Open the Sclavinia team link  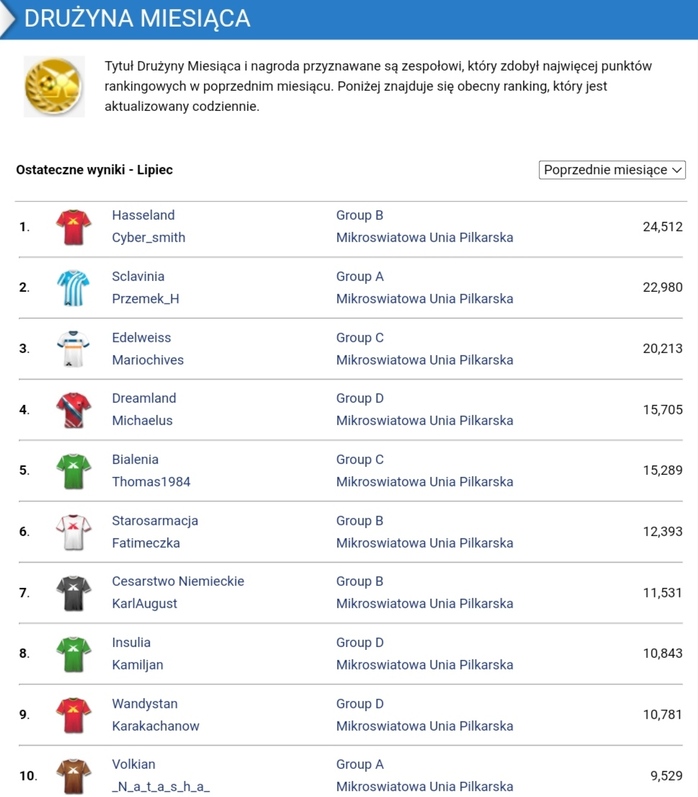138,276
